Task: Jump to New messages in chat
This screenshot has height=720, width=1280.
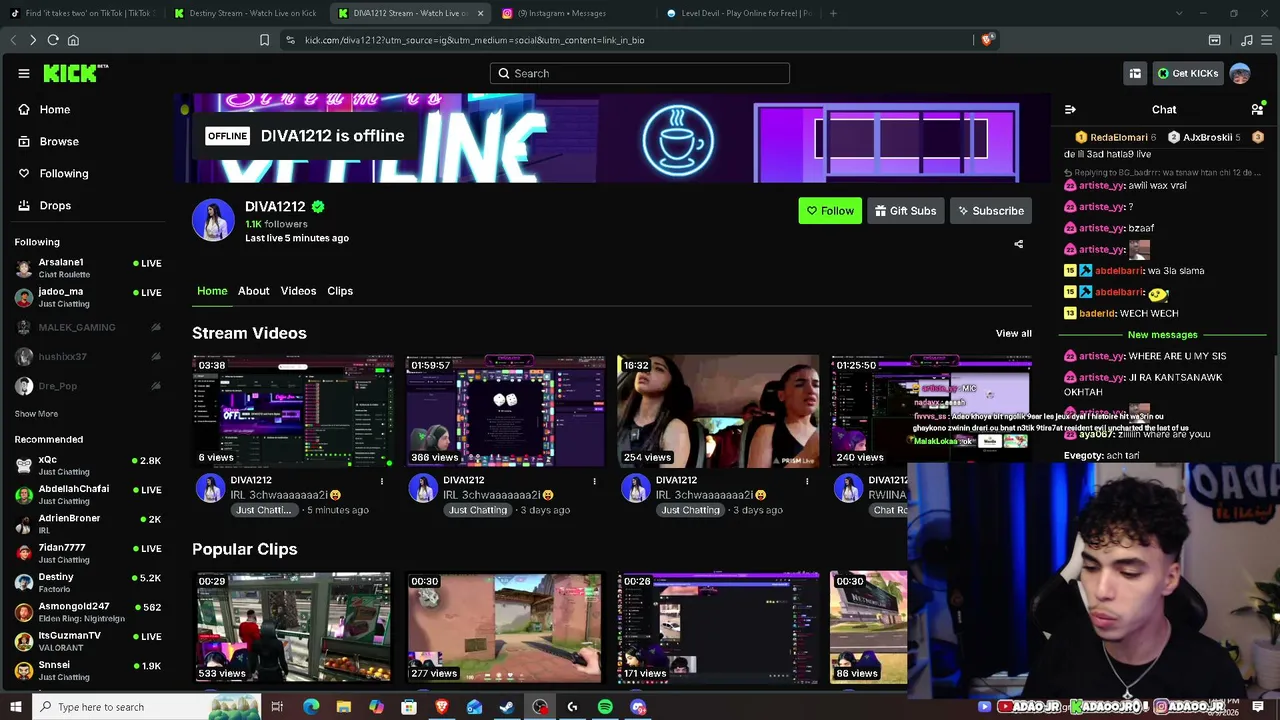Action: pyautogui.click(x=1162, y=335)
